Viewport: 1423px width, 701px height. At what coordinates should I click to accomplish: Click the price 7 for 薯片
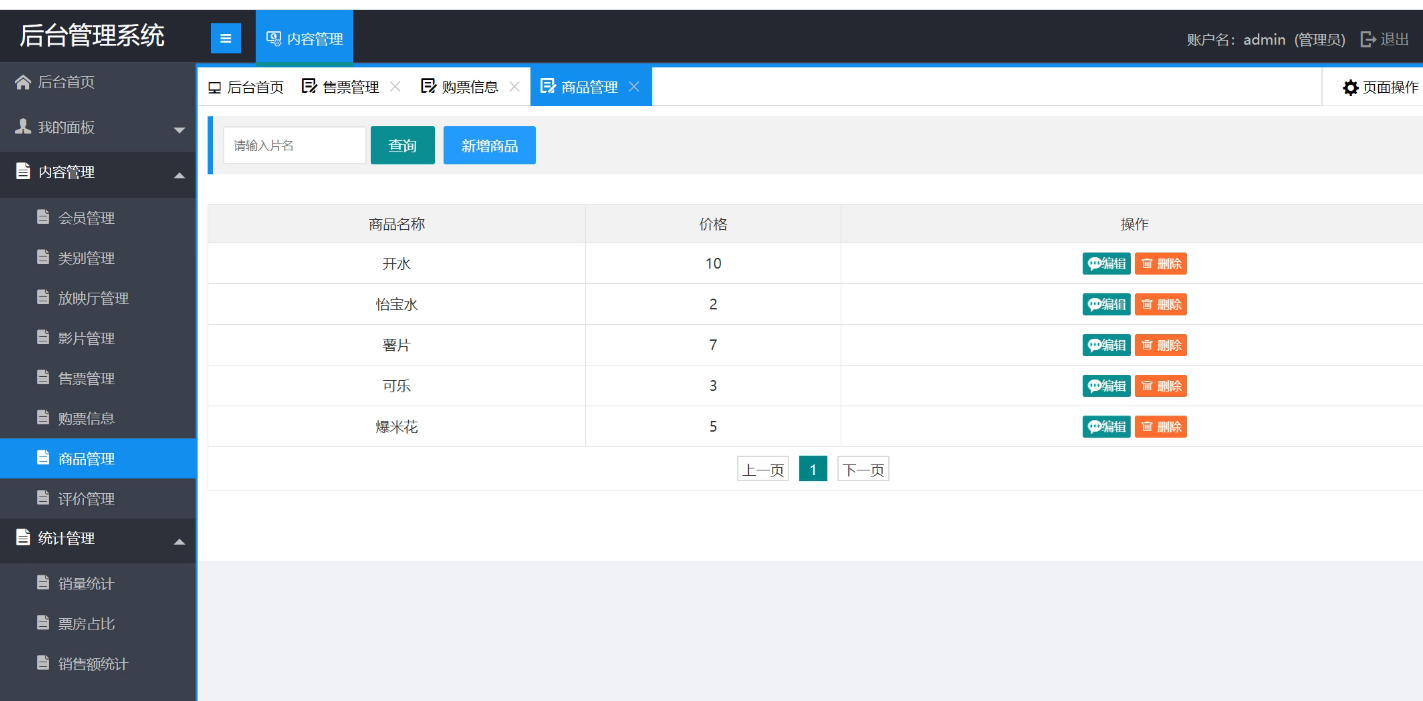tap(713, 345)
